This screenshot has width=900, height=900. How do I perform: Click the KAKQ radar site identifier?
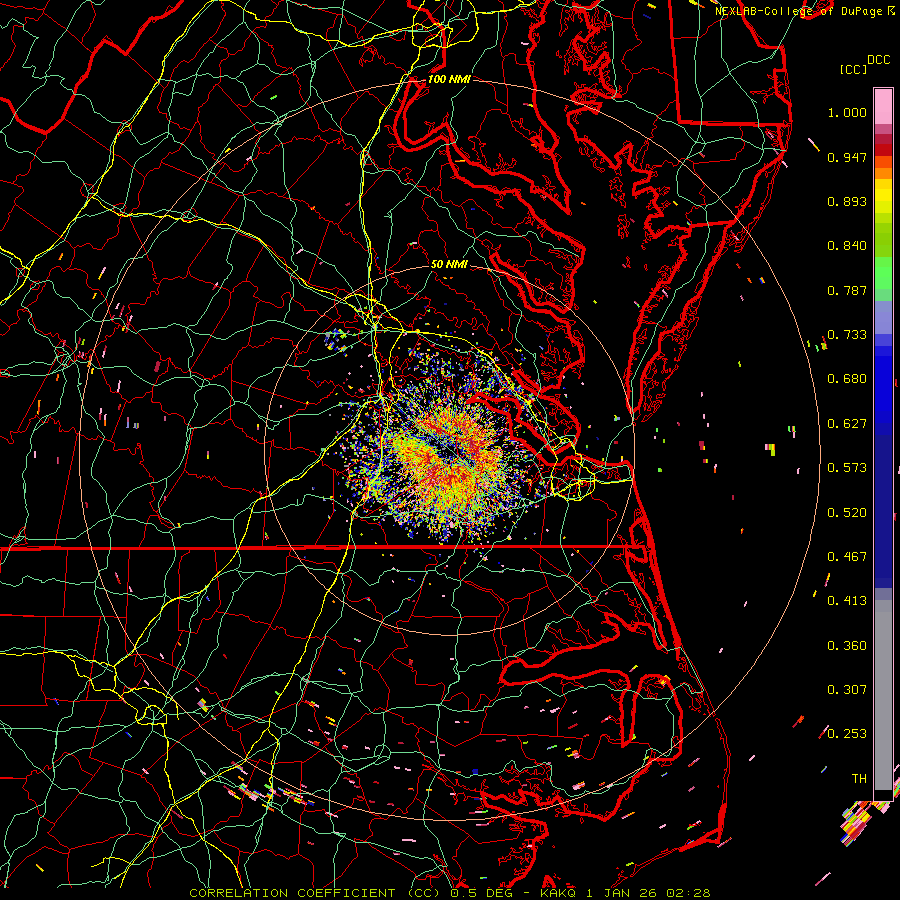(557, 893)
